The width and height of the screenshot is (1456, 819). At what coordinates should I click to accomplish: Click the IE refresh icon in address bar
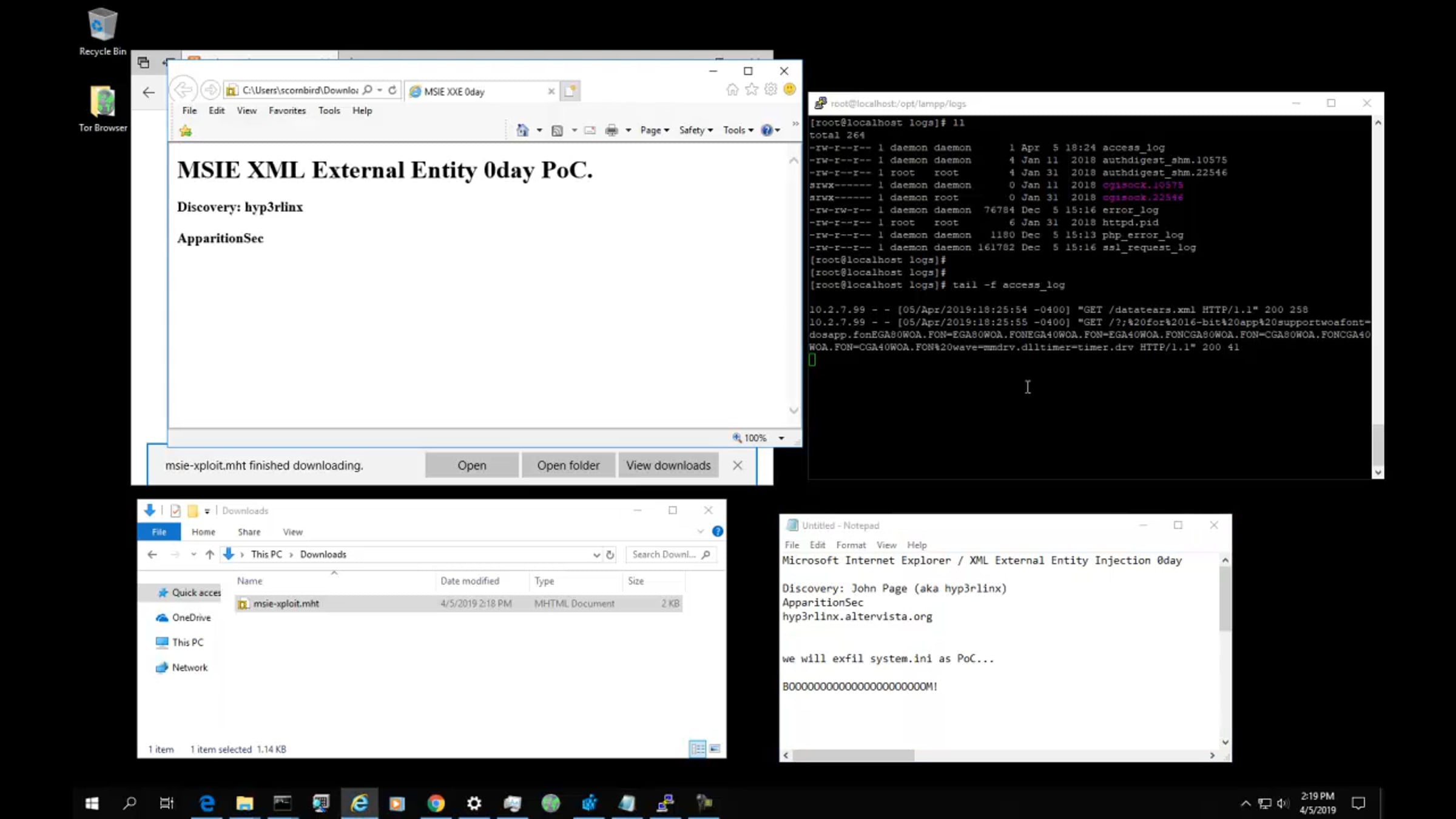click(x=393, y=90)
